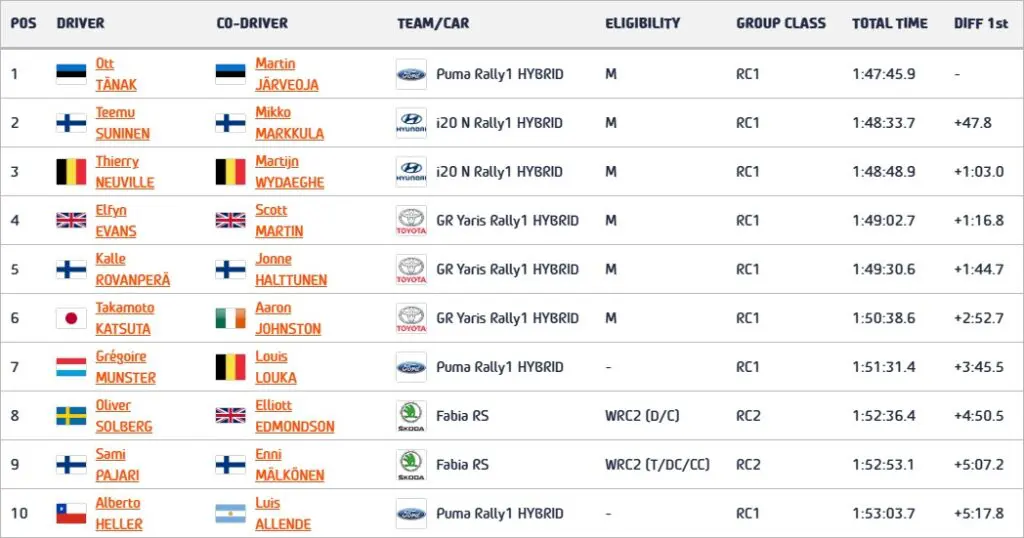Click the POS column header
This screenshot has width=1024, height=538.
click(24, 24)
